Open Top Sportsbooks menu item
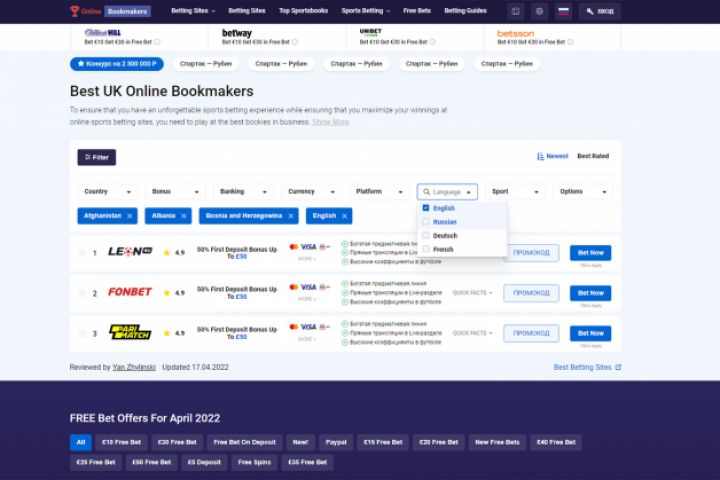 coord(304,11)
